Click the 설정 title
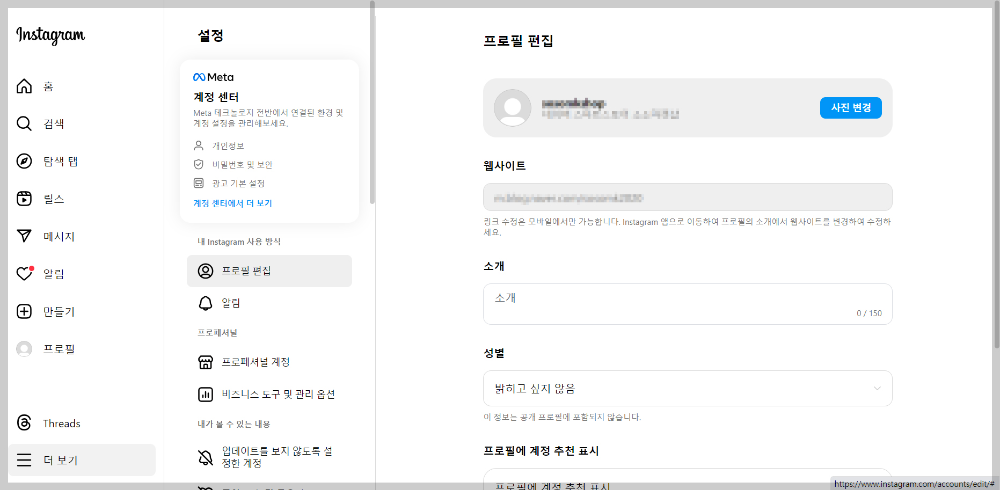This screenshot has height=490, width=1000. tap(210, 36)
